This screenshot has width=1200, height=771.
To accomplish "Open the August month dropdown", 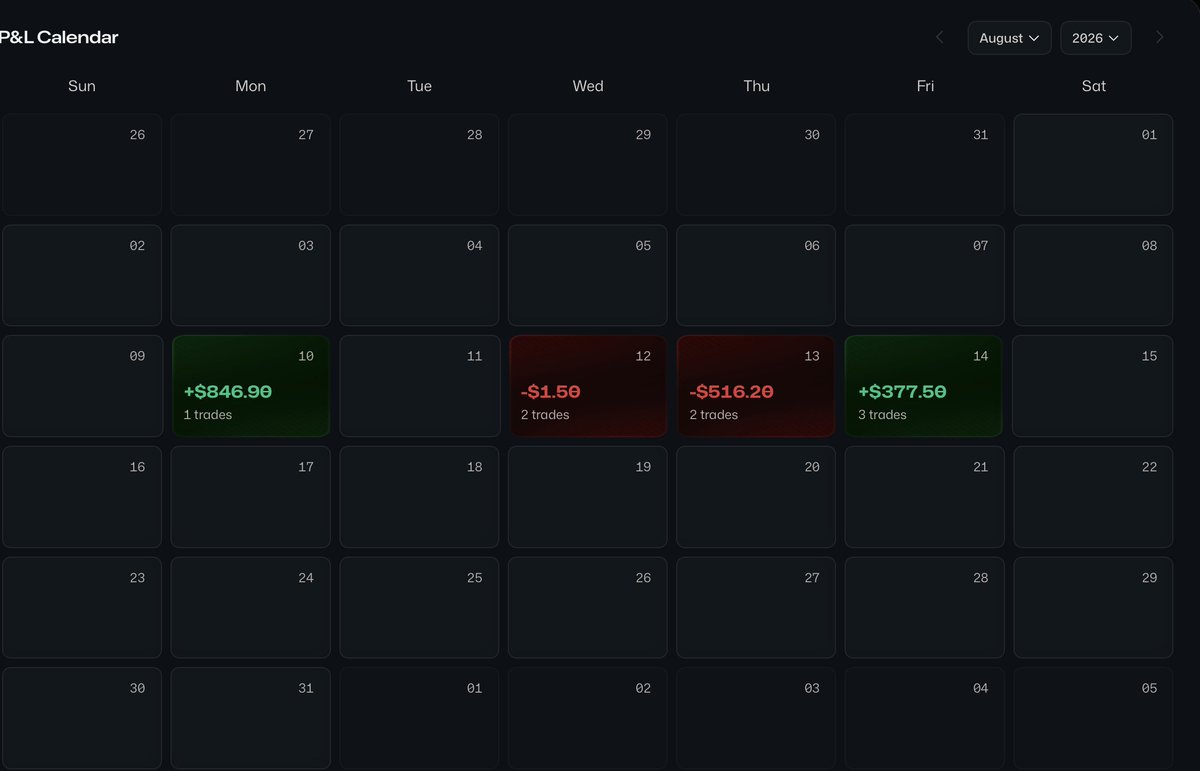I will point(1009,38).
